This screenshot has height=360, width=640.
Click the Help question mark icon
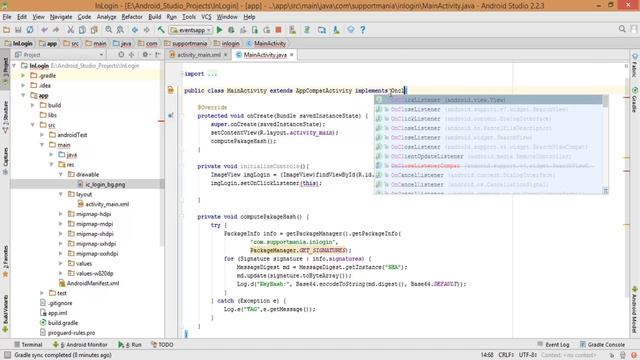362,30
